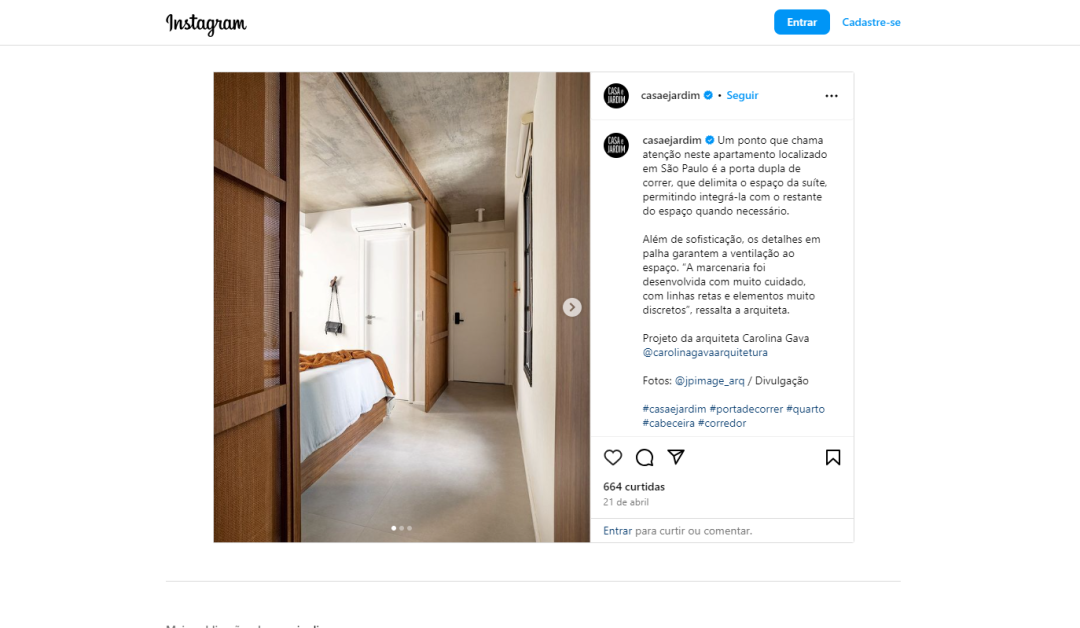Like the post with the heart icon
This screenshot has height=628, width=1080.
click(612, 457)
